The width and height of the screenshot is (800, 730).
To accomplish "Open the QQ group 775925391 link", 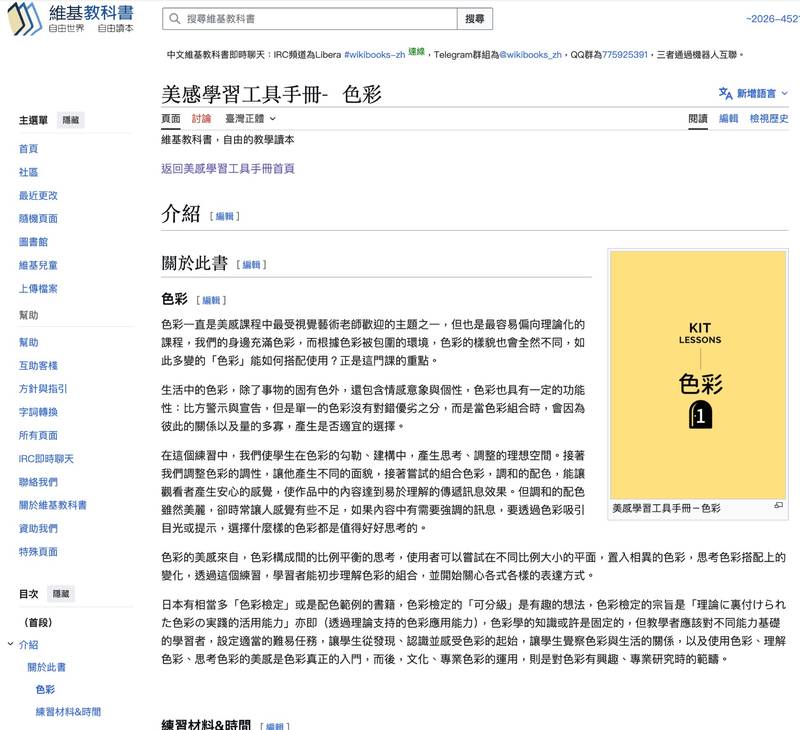I will click(624, 55).
